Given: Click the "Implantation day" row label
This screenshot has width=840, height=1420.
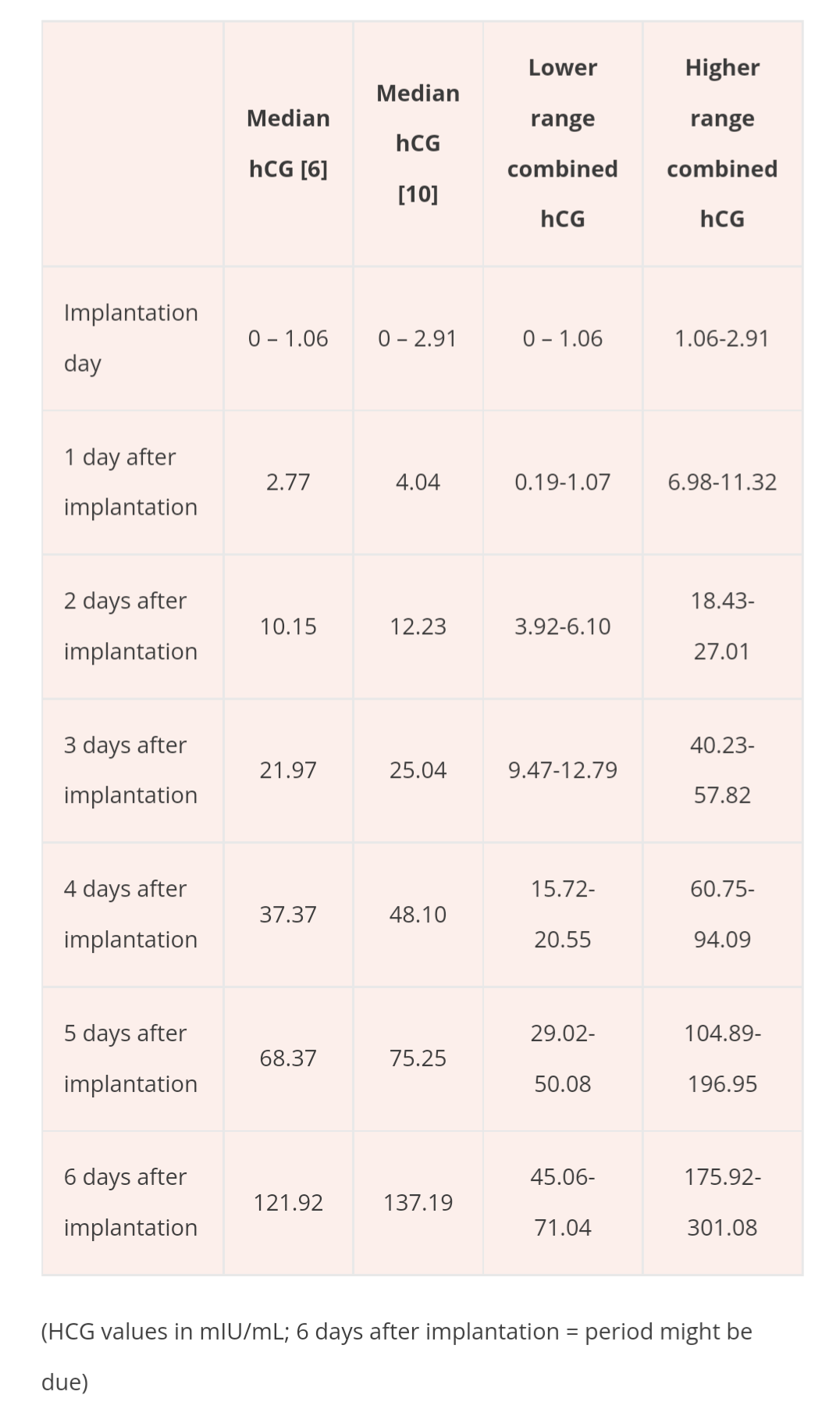Looking at the screenshot, I should tap(130, 338).
